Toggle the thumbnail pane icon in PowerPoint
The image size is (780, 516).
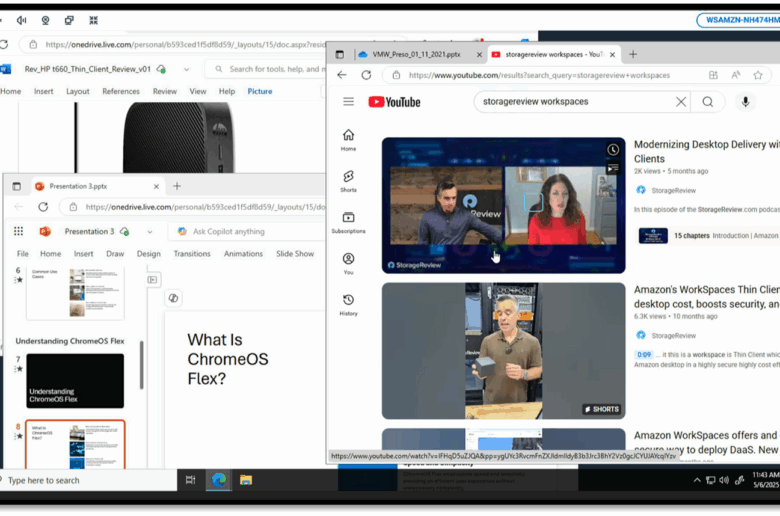152,280
